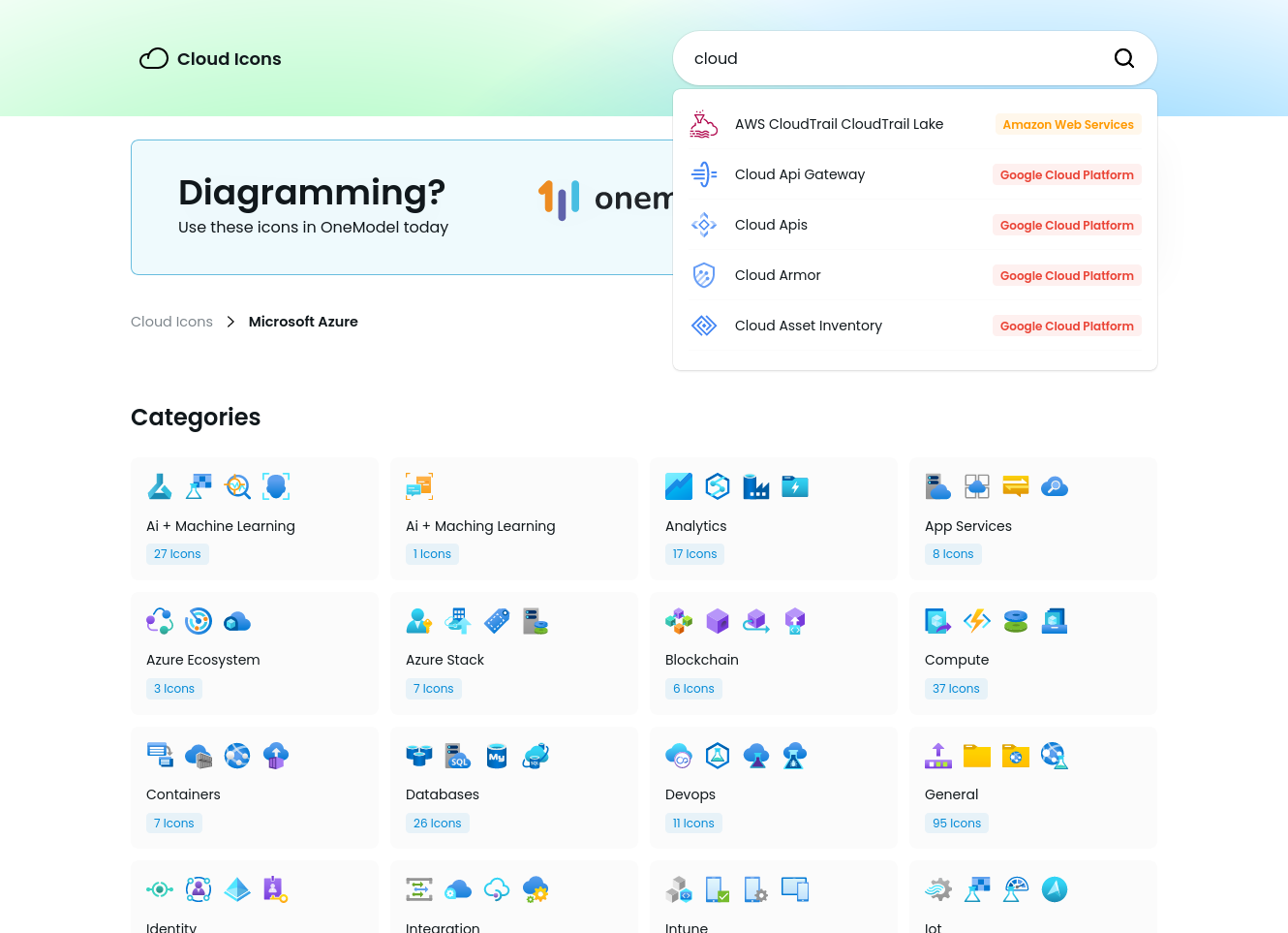Click the first icon in Intune card
1288x933 pixels.
click(679, 889)
